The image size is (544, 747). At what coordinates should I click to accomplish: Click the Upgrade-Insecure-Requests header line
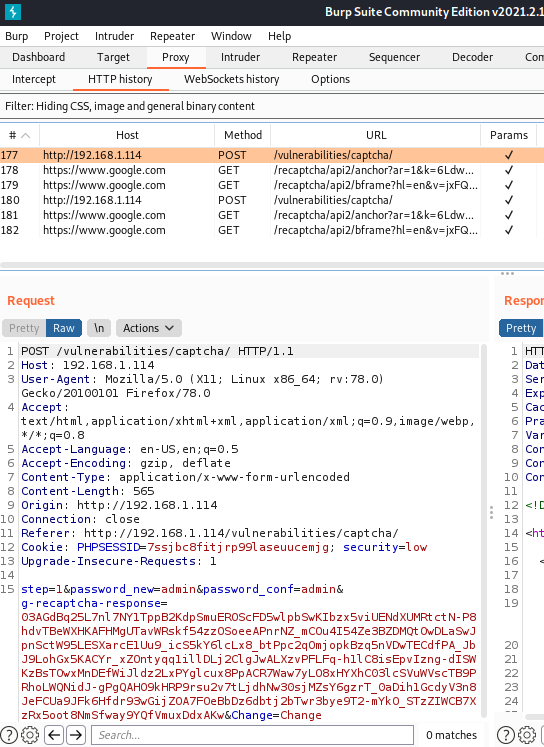[x=119, y=561]
